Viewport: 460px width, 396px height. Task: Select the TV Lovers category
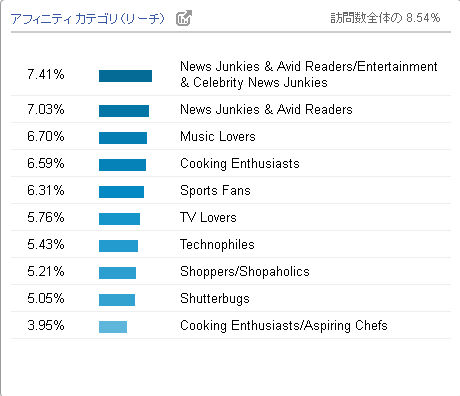(x=208, y=218)
